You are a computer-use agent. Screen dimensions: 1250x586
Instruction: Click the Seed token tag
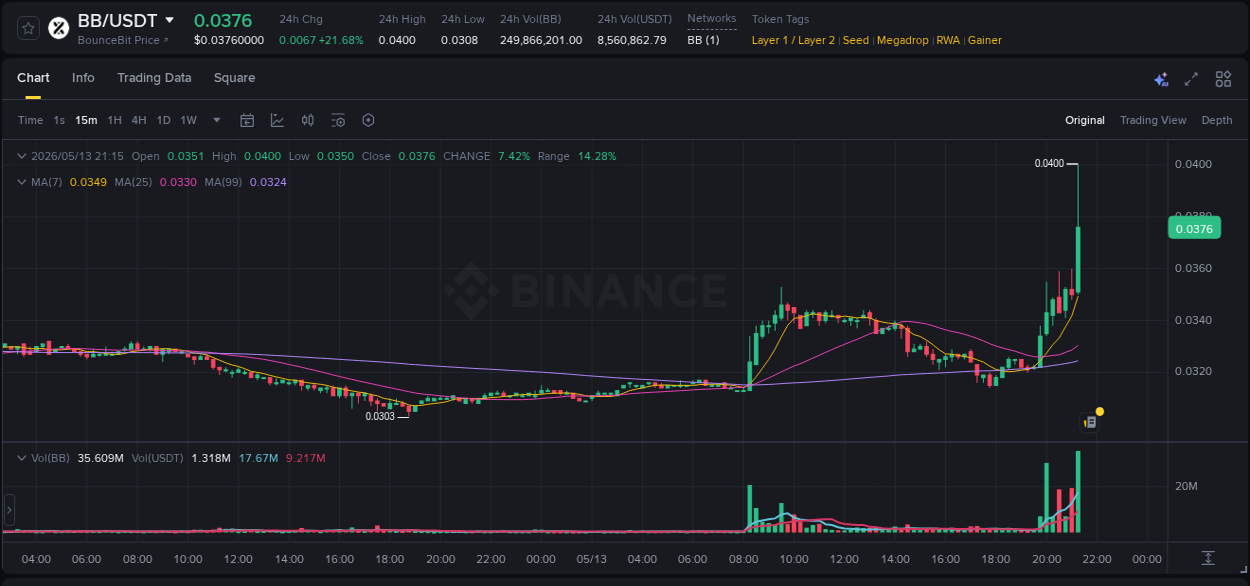click(856, 40)
